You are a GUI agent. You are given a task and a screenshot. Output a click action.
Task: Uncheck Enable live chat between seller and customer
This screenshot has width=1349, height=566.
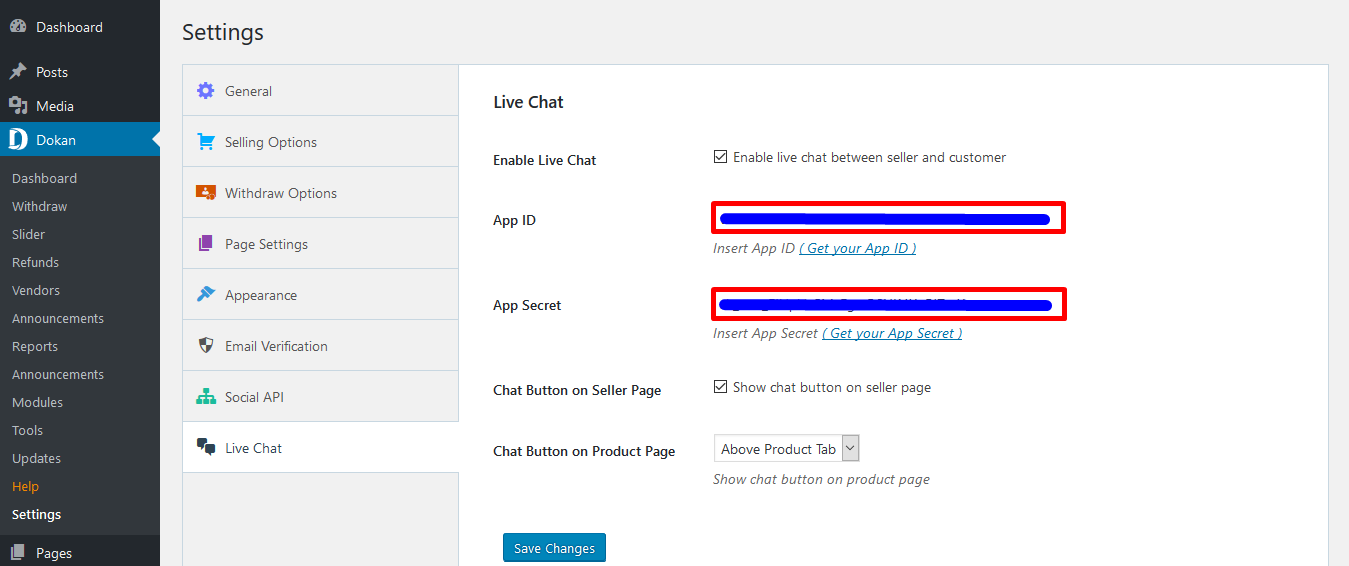pyautogui.click(x=720, y=157)
